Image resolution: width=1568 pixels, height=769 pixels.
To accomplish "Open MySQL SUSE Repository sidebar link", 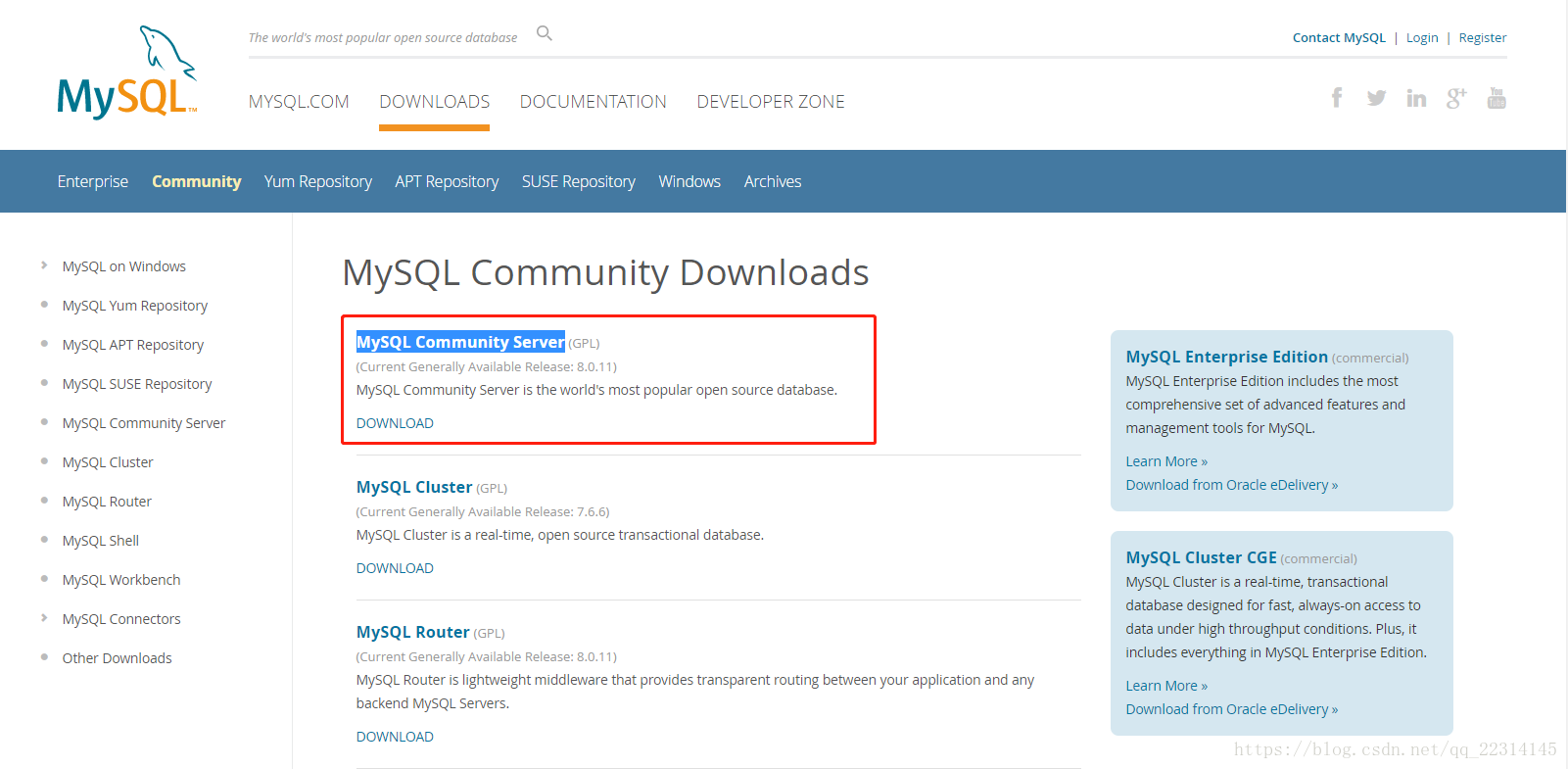I will pos(137,384).
